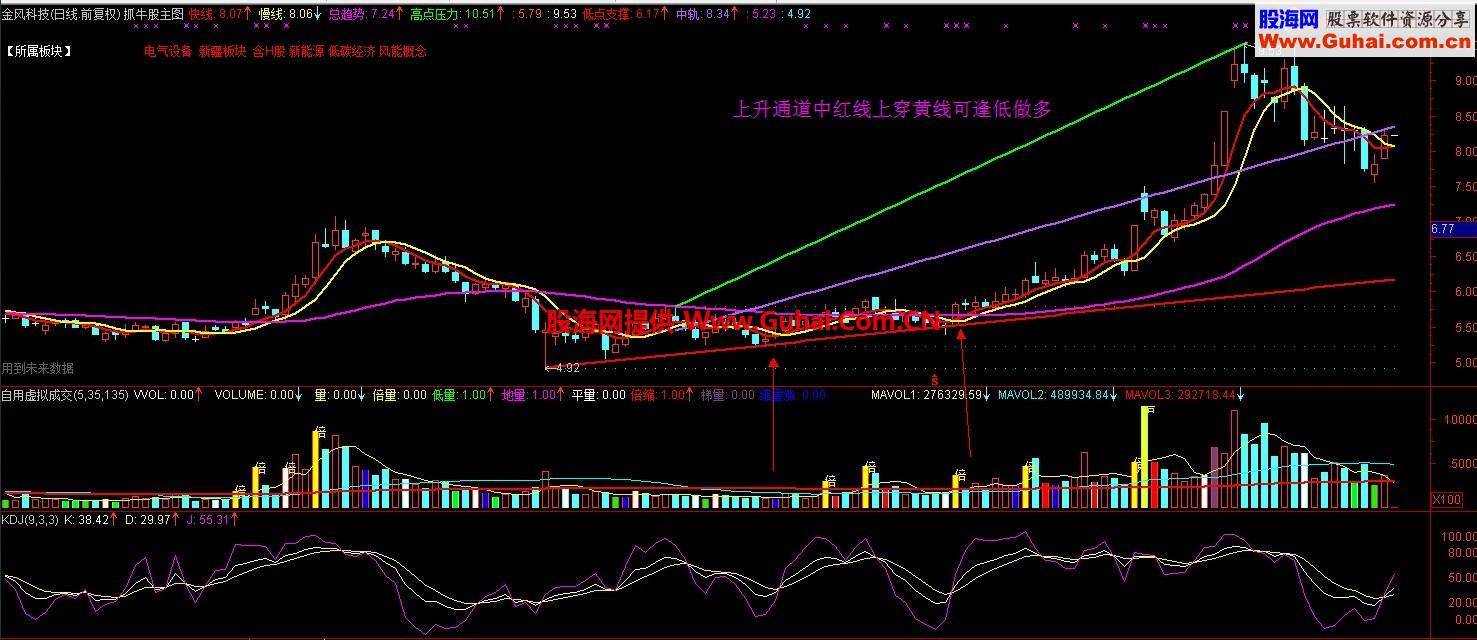Screen dimensions: 1477x640
Task: Open the 风能概念 sector tag
Action: click(402, 51)
